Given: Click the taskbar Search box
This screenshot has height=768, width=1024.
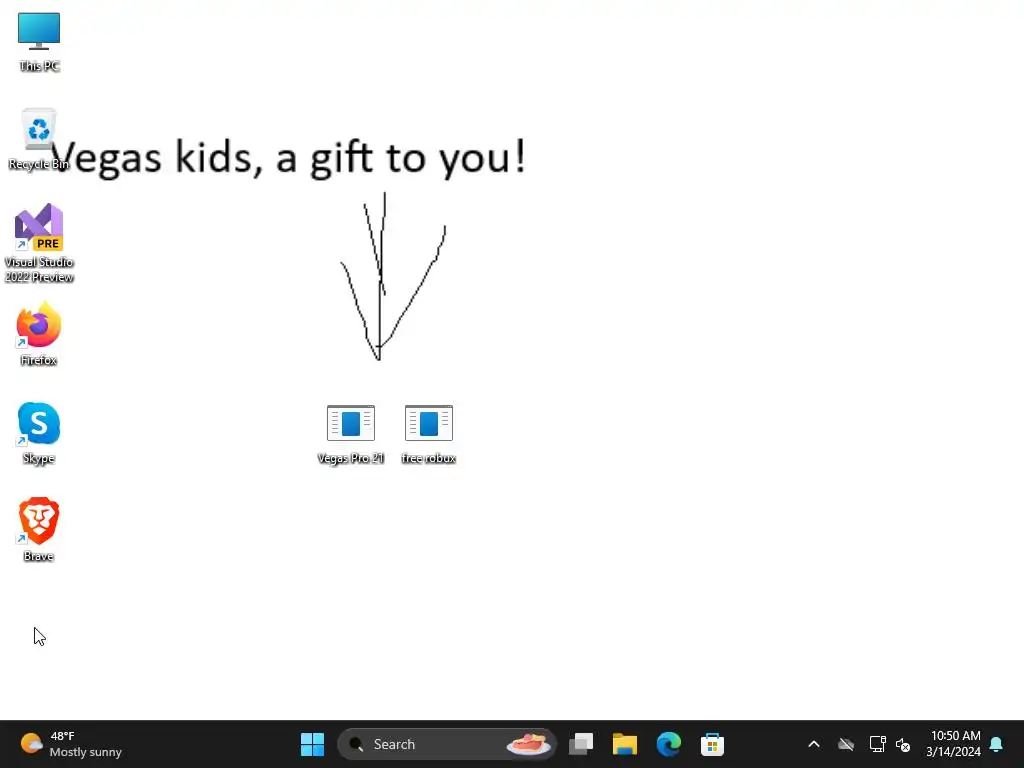Looking at the screenshot, I should pyautogui.click(x=447, y=744).
